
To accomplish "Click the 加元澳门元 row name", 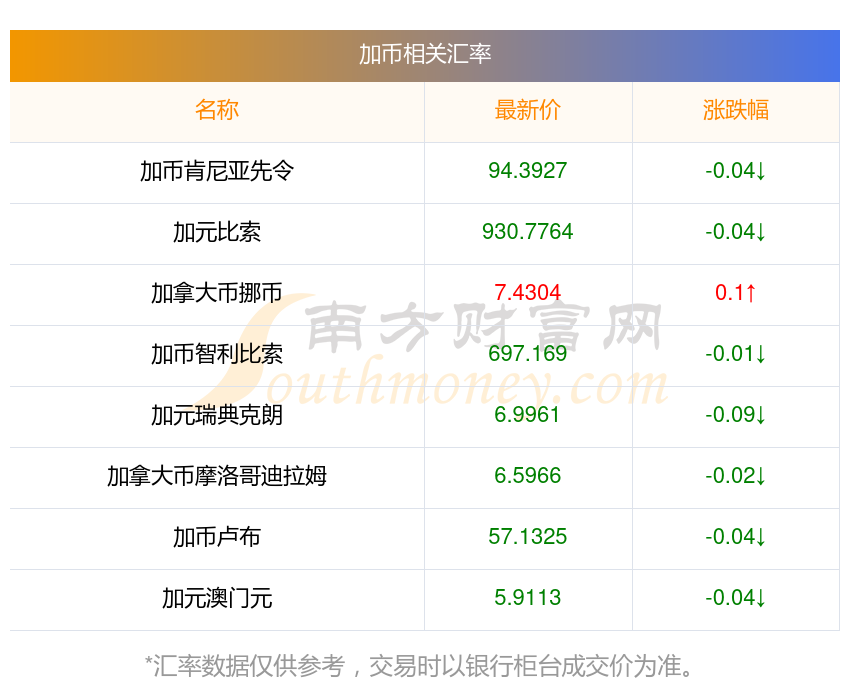I will 217,598.
